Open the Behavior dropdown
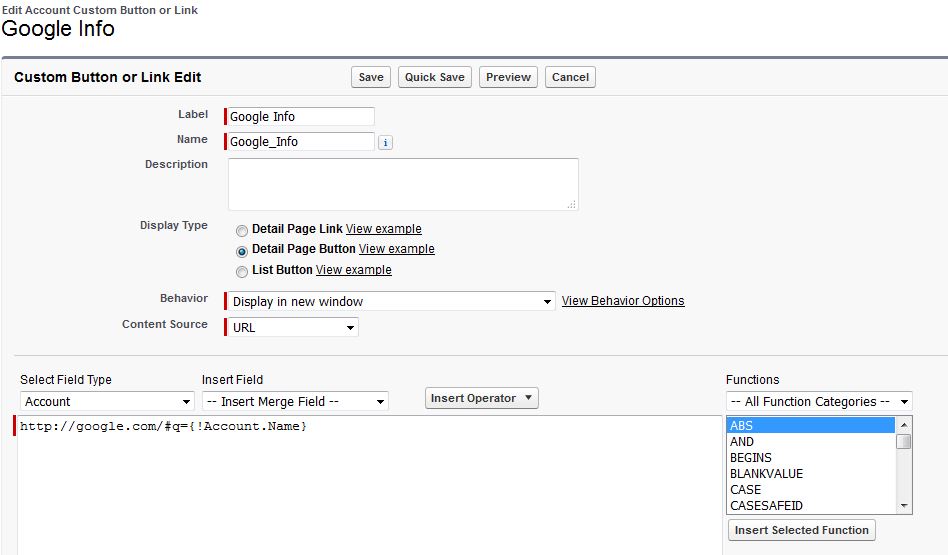This screenshot has width=948, height=555. coord(390,301)
